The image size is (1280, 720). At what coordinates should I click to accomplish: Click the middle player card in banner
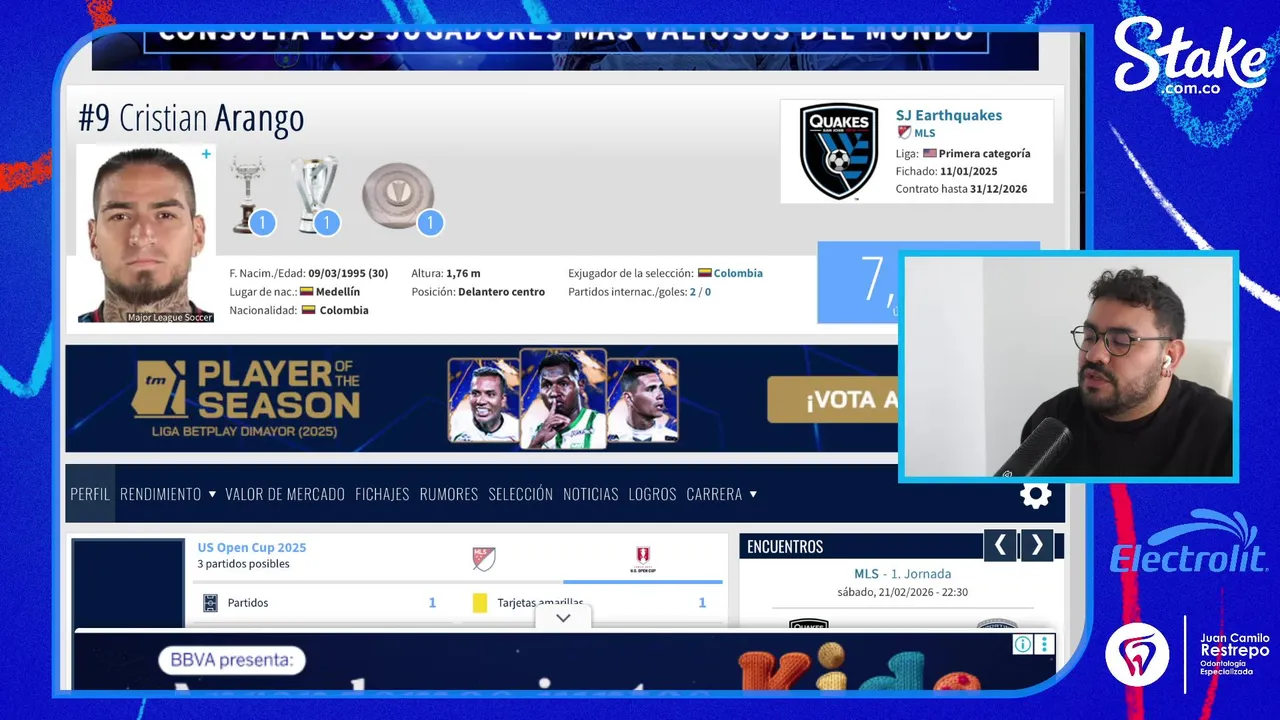(x=563, y=398)
